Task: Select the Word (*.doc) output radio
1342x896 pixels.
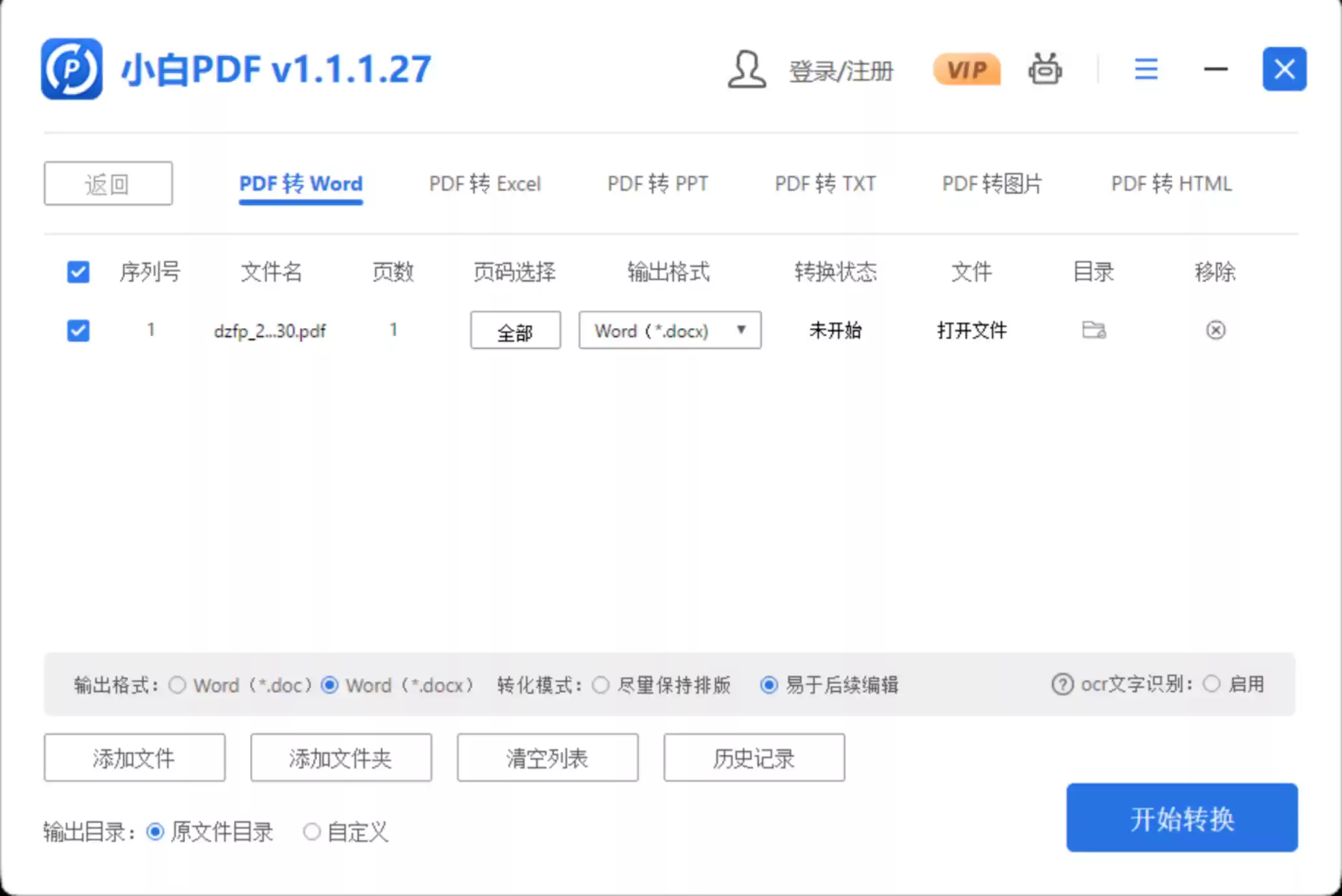Action: coord(176,684)
